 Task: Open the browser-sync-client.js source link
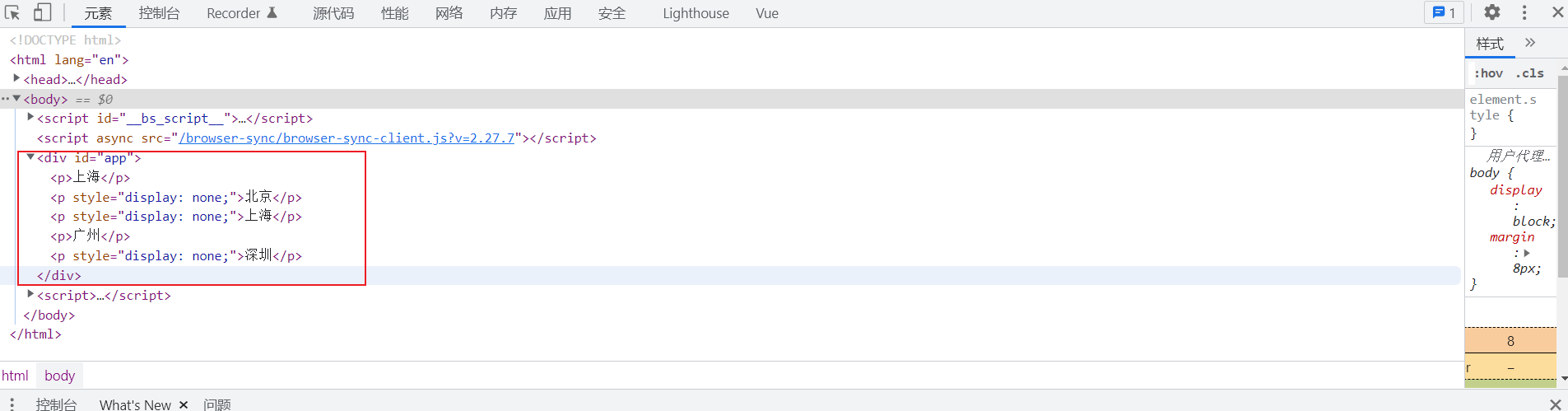347,138
